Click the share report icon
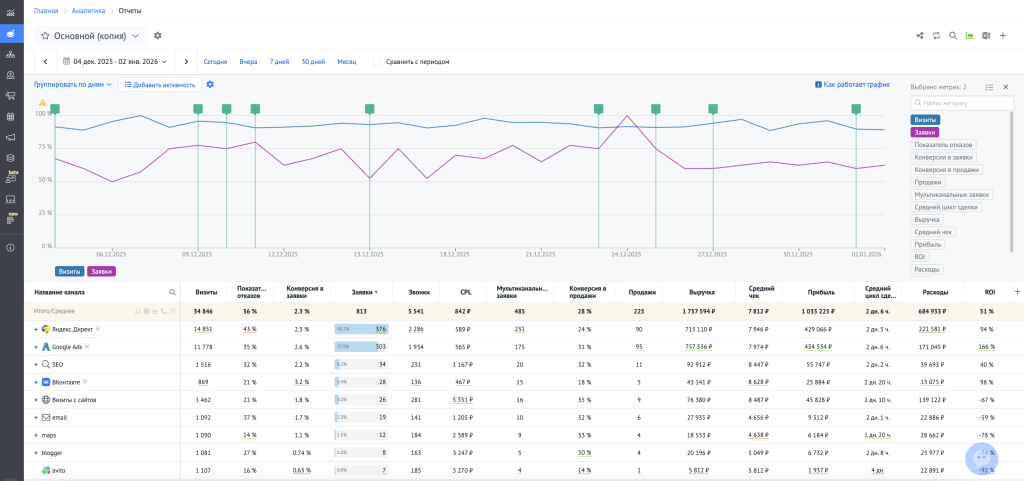 click(x=919, y=36)
